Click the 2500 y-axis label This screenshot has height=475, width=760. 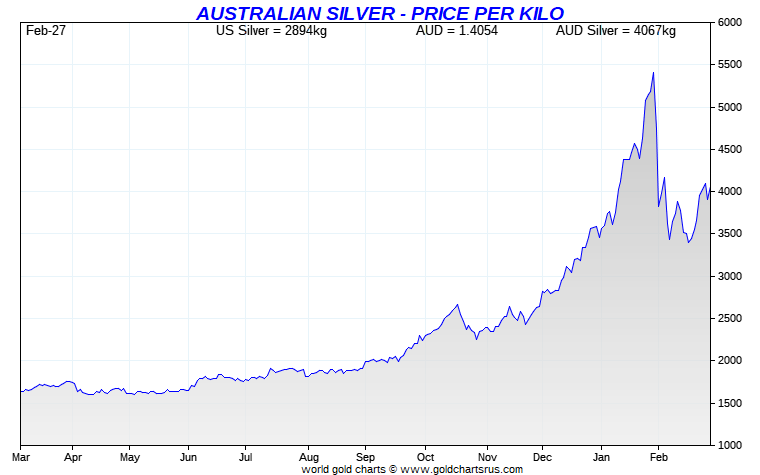(x=729, y=318)
